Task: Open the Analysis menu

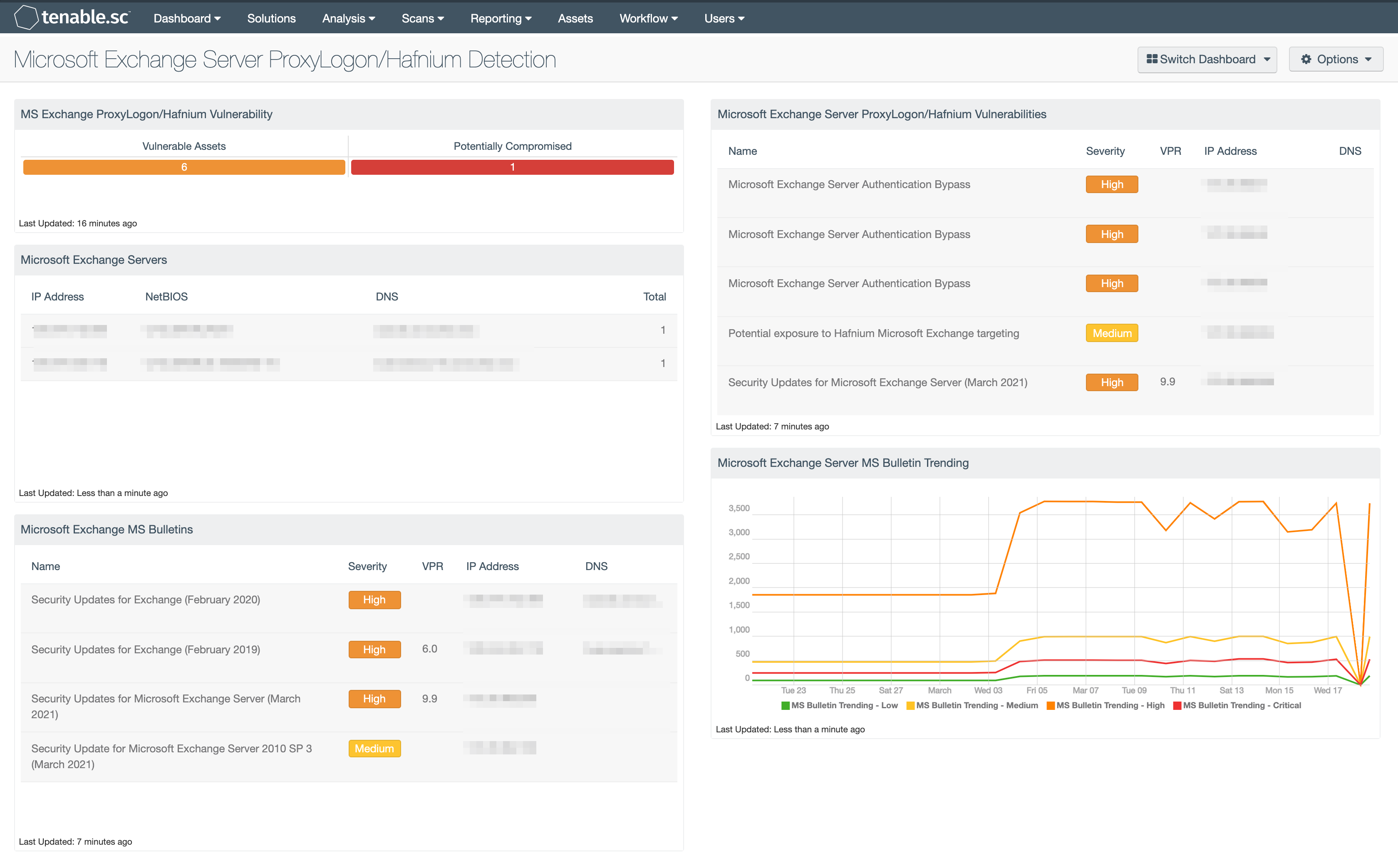Action: (x=348, y=18)
